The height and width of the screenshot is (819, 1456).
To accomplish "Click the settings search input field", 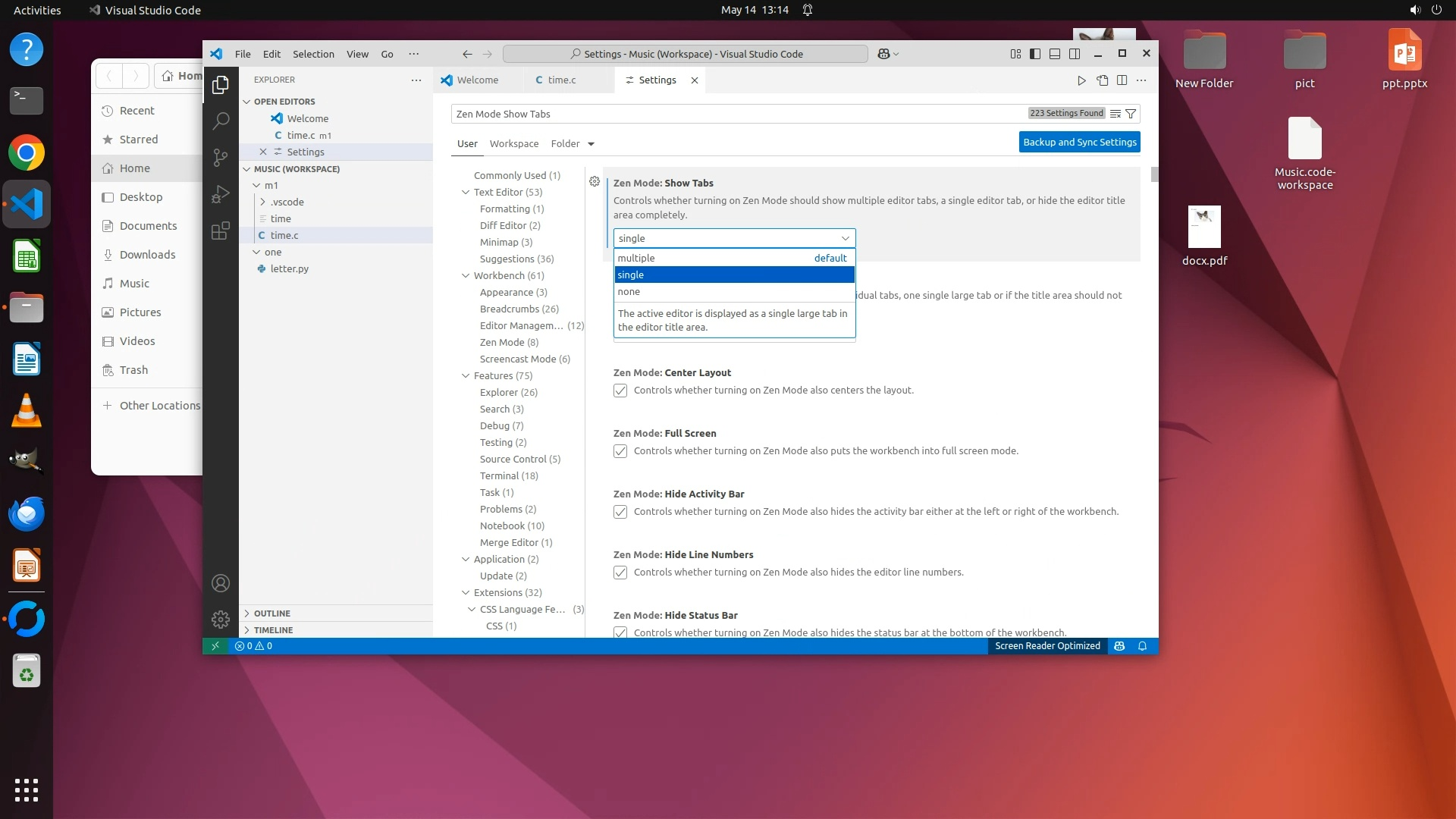I will coord(736,114).
